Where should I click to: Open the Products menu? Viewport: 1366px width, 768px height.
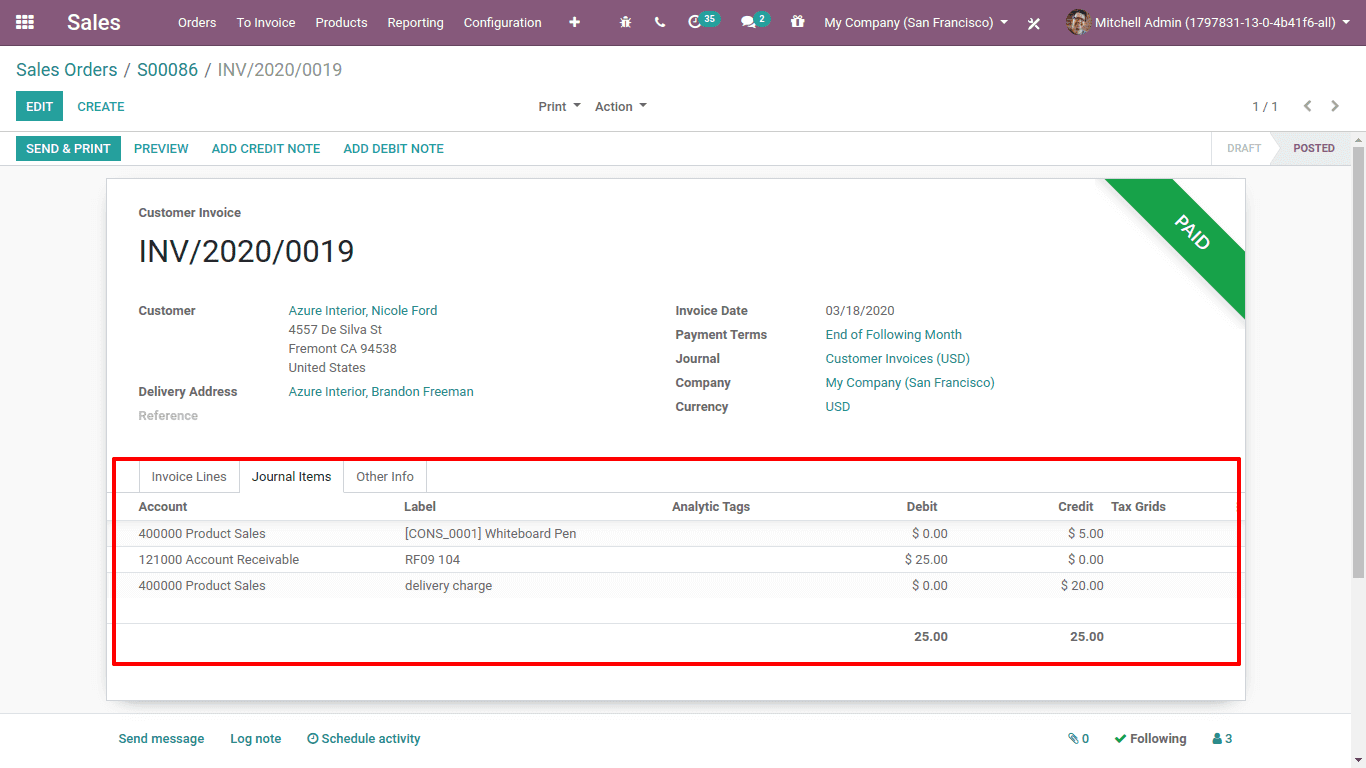coord(341,22)
